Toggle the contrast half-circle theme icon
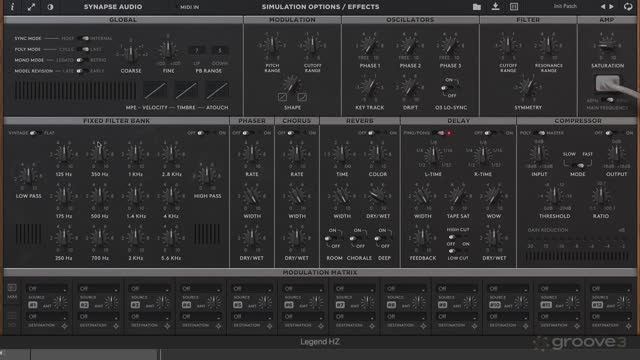Viewport: 640px width, 360px height. coord(50,7)
